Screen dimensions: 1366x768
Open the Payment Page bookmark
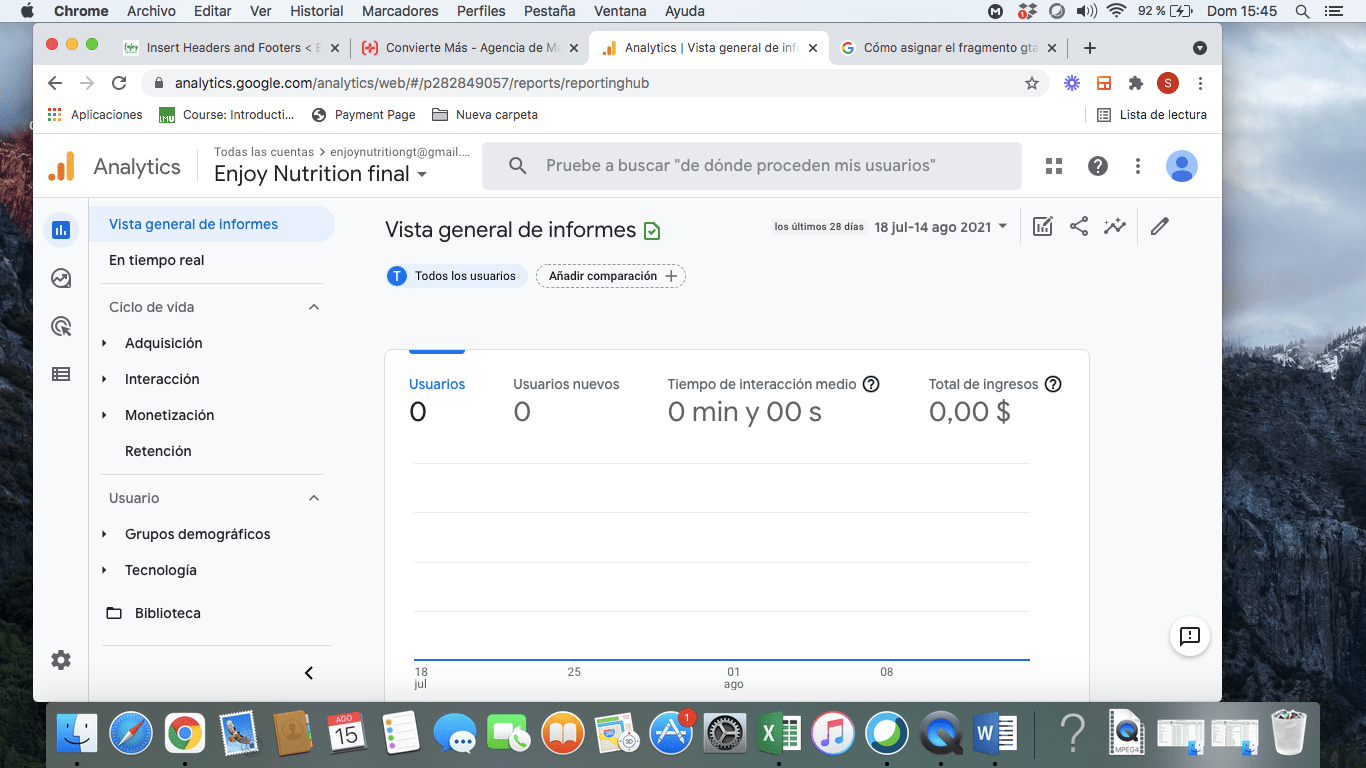(363, 115)
